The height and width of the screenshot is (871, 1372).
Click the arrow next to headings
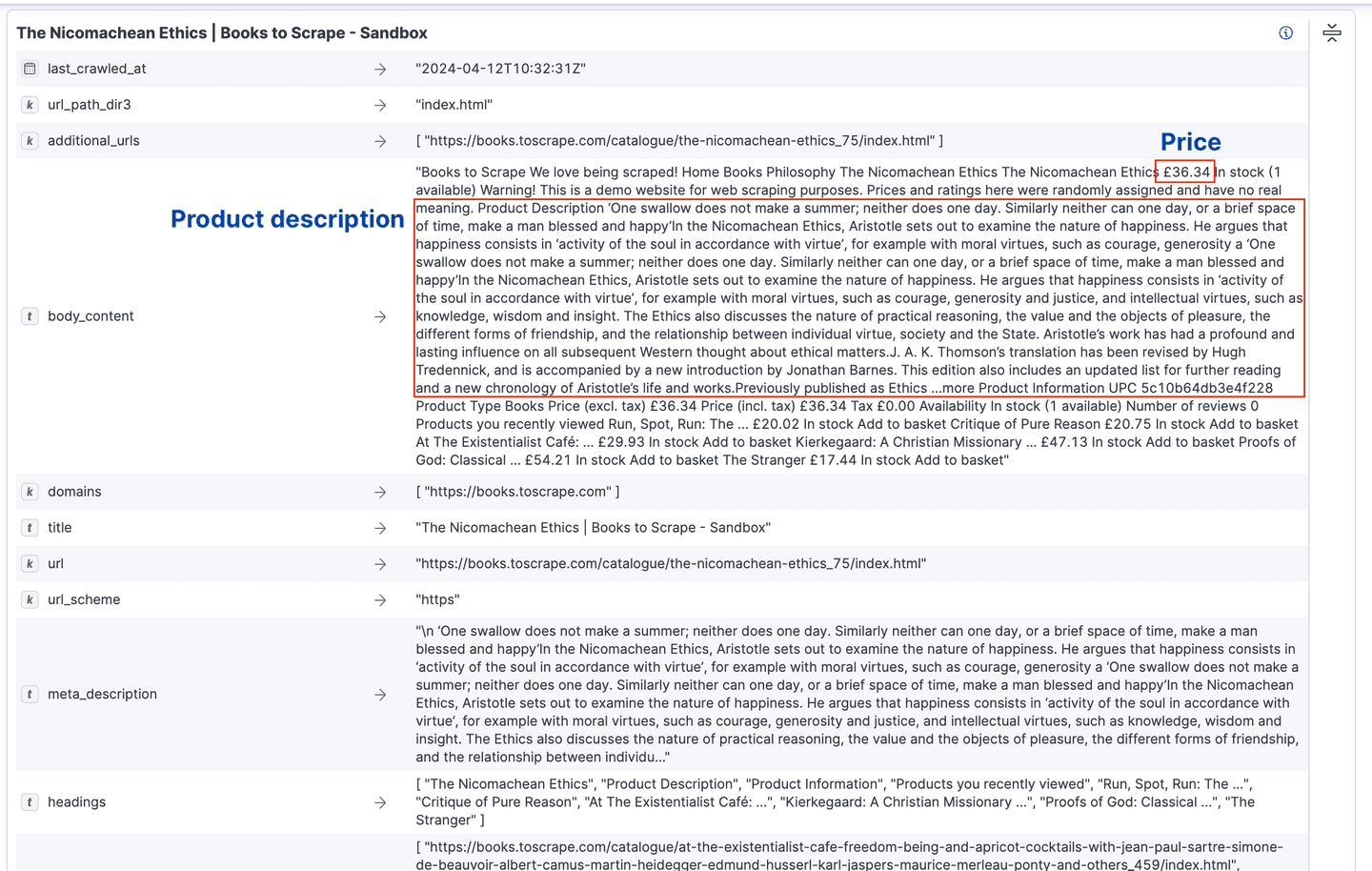[x=380, y=801]
